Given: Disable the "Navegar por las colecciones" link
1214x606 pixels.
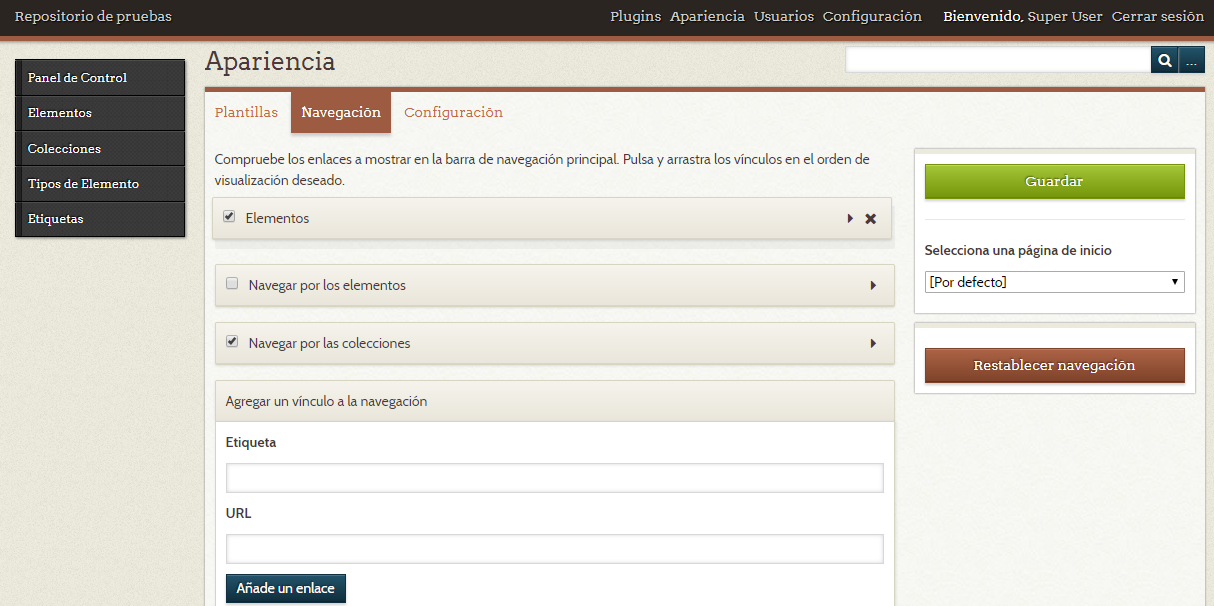Looking at the screenshot, I should 231,341.
